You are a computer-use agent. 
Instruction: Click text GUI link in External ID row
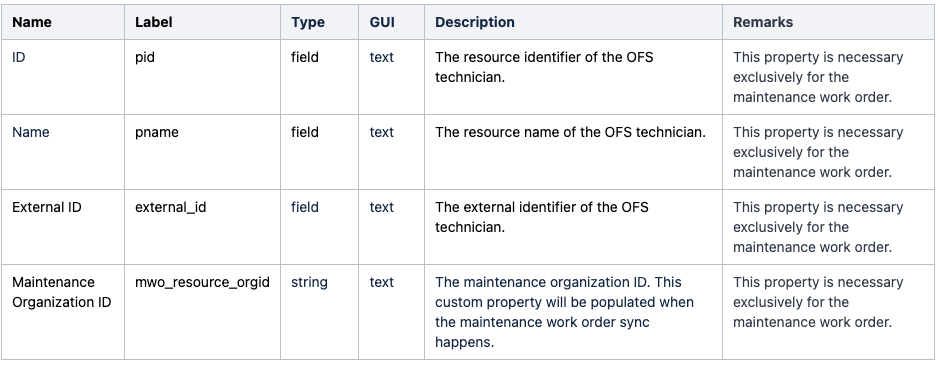tap(382, 208)
